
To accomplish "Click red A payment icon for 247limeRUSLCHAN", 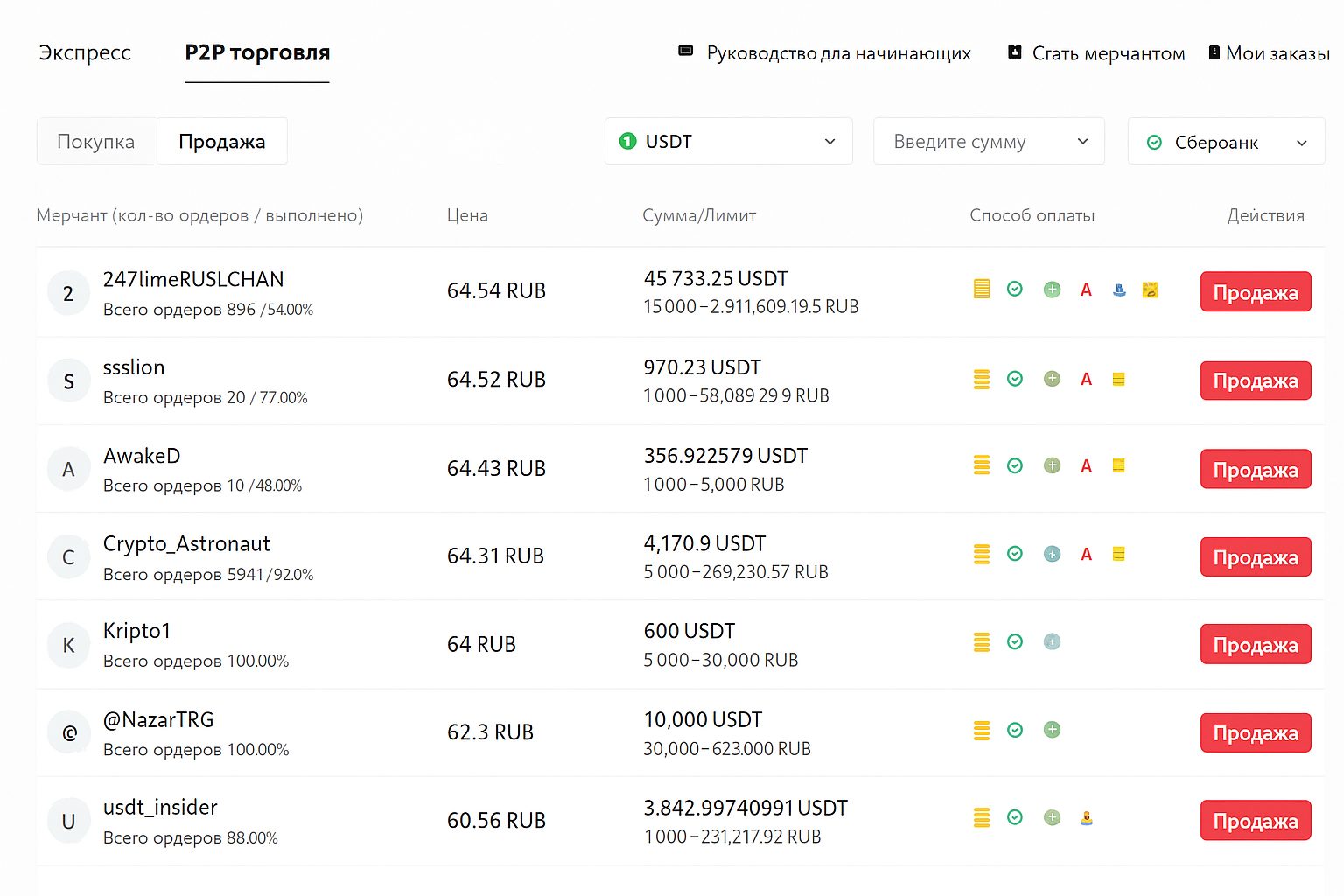I will pos(1086,290).
